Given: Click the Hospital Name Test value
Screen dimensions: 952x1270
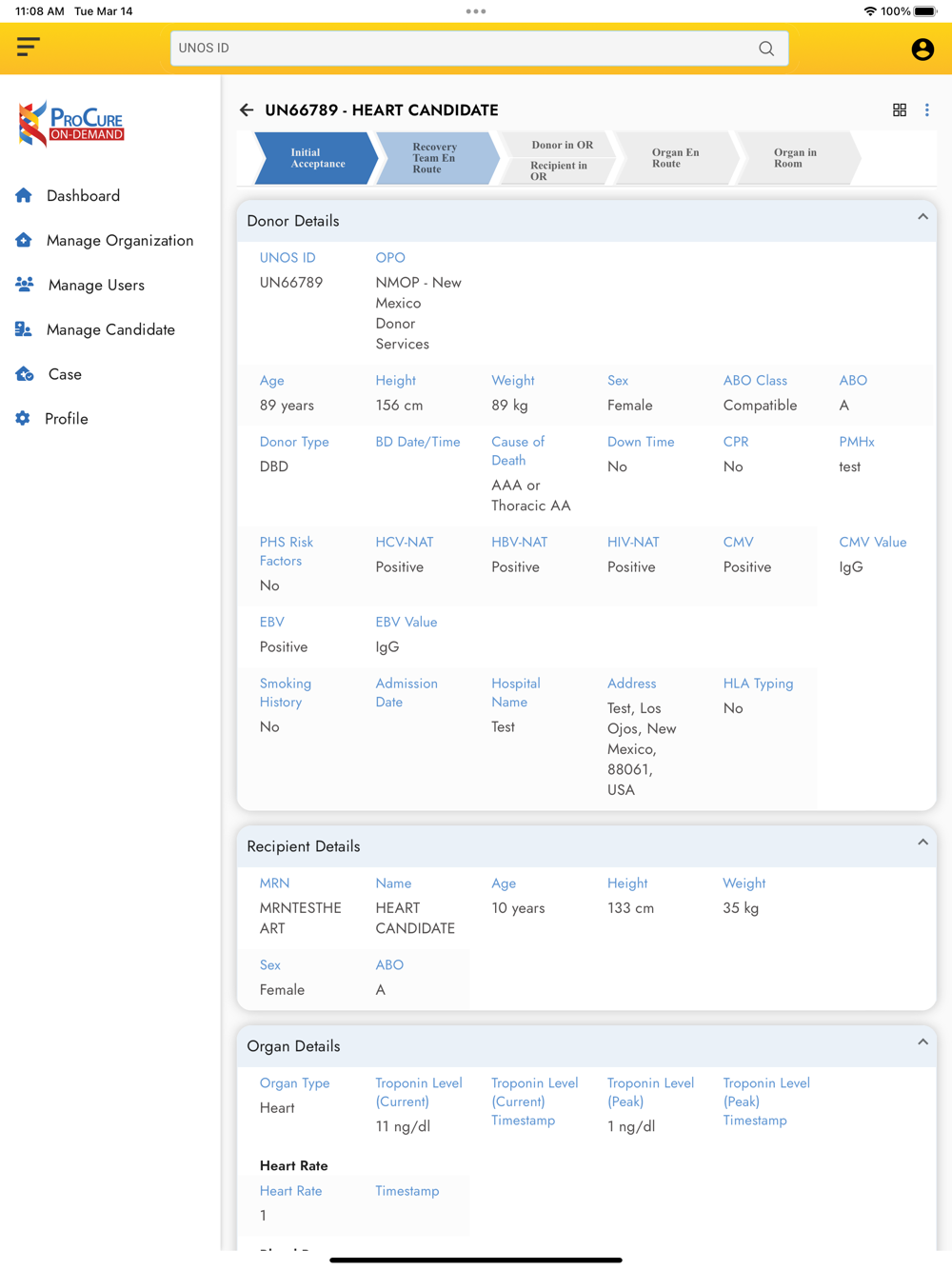Looking at the screenshot, I should [503, 726].
